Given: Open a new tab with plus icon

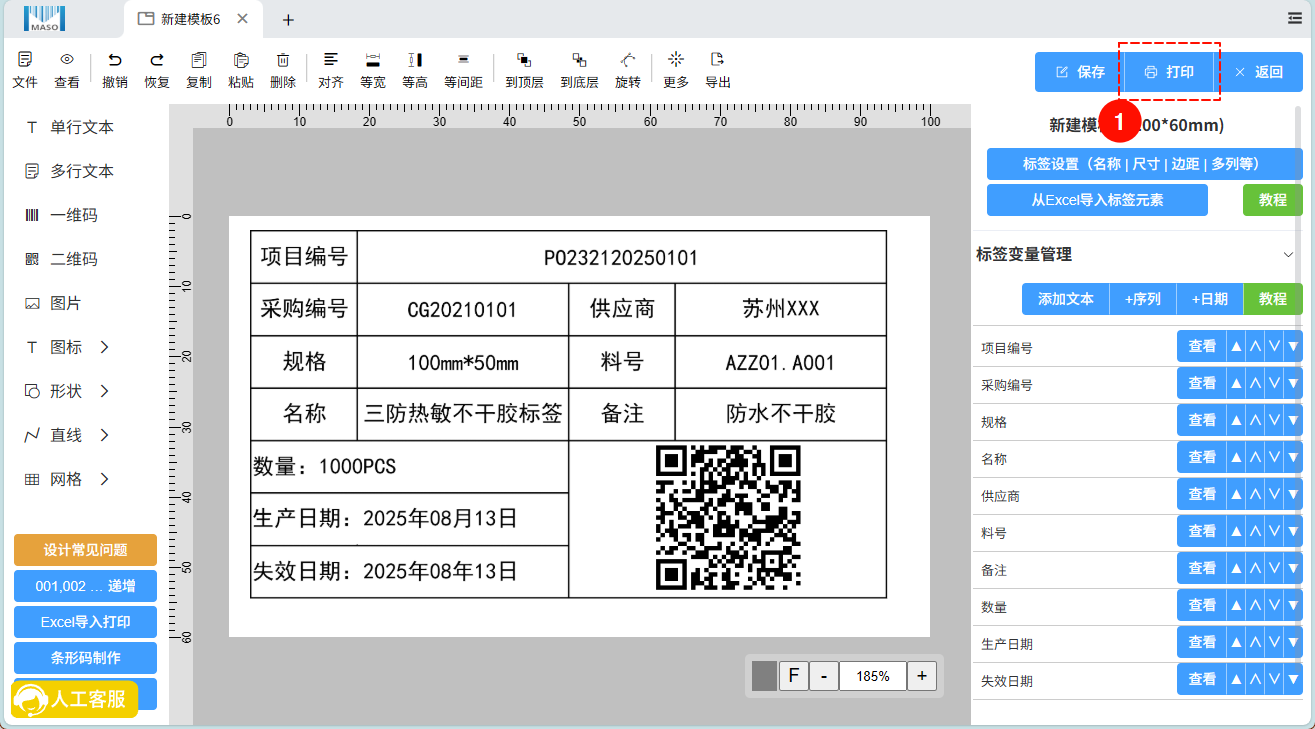Looking at the screenshot, I should coord(288,19).
